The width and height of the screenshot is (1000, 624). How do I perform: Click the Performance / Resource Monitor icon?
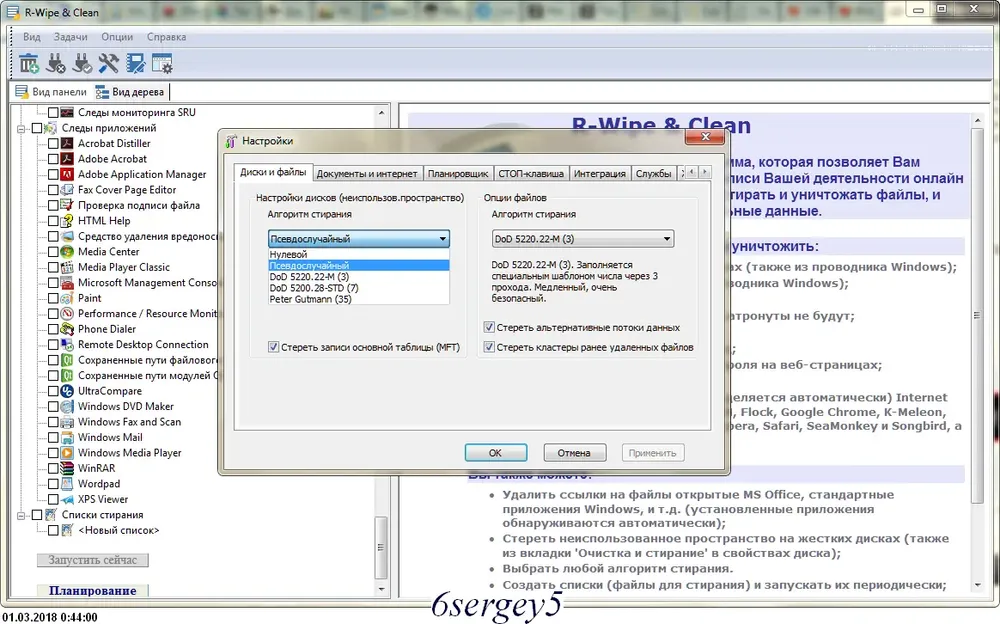67,313
